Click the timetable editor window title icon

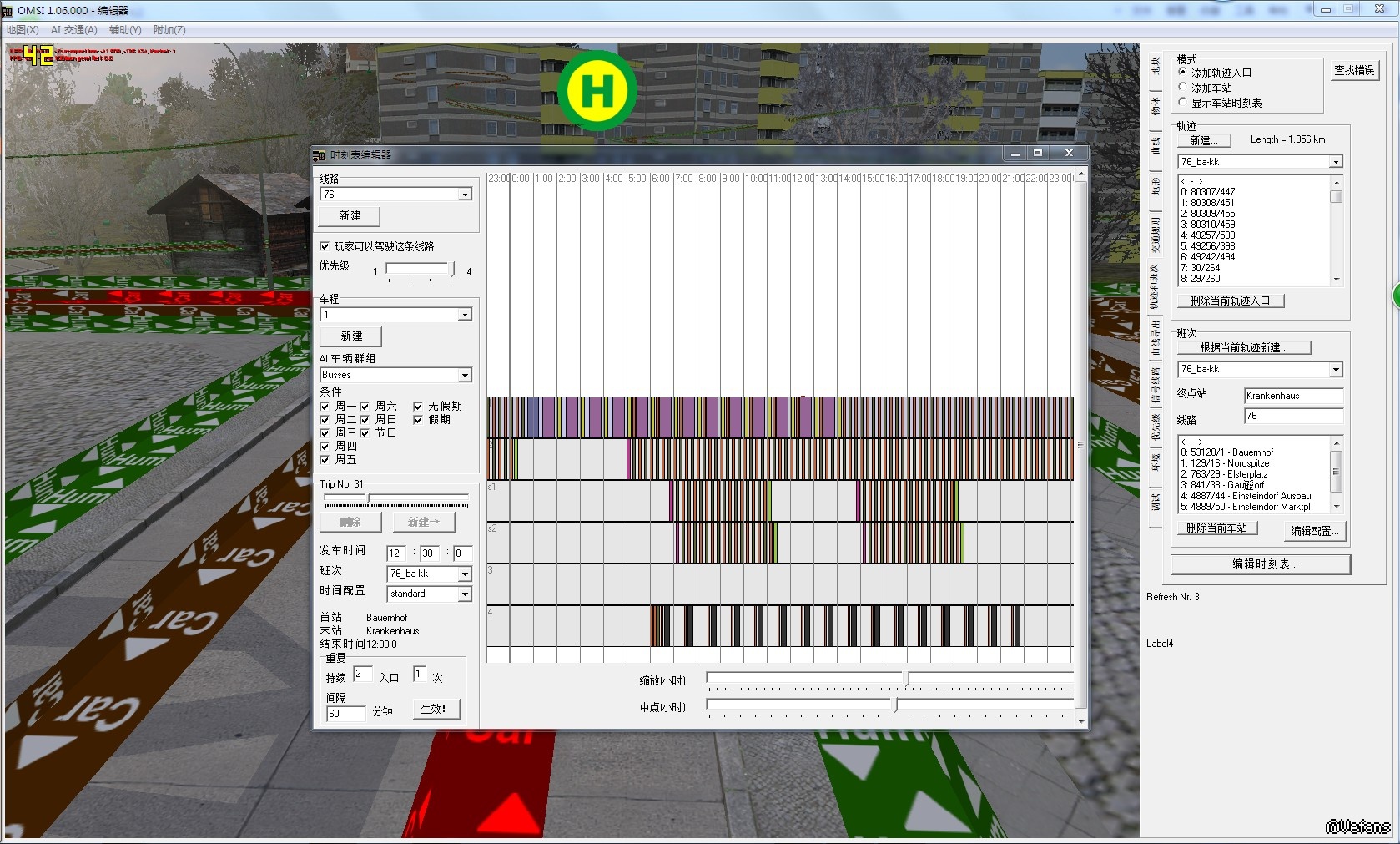(x=319, y=155)
